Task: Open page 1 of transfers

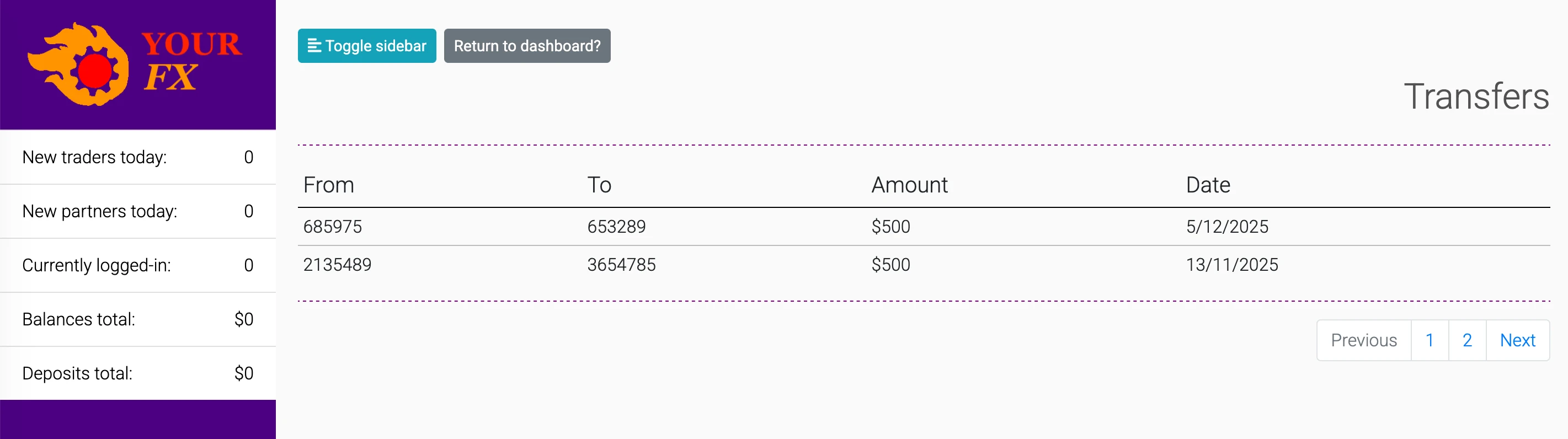Action: [x=1428, y=340]
